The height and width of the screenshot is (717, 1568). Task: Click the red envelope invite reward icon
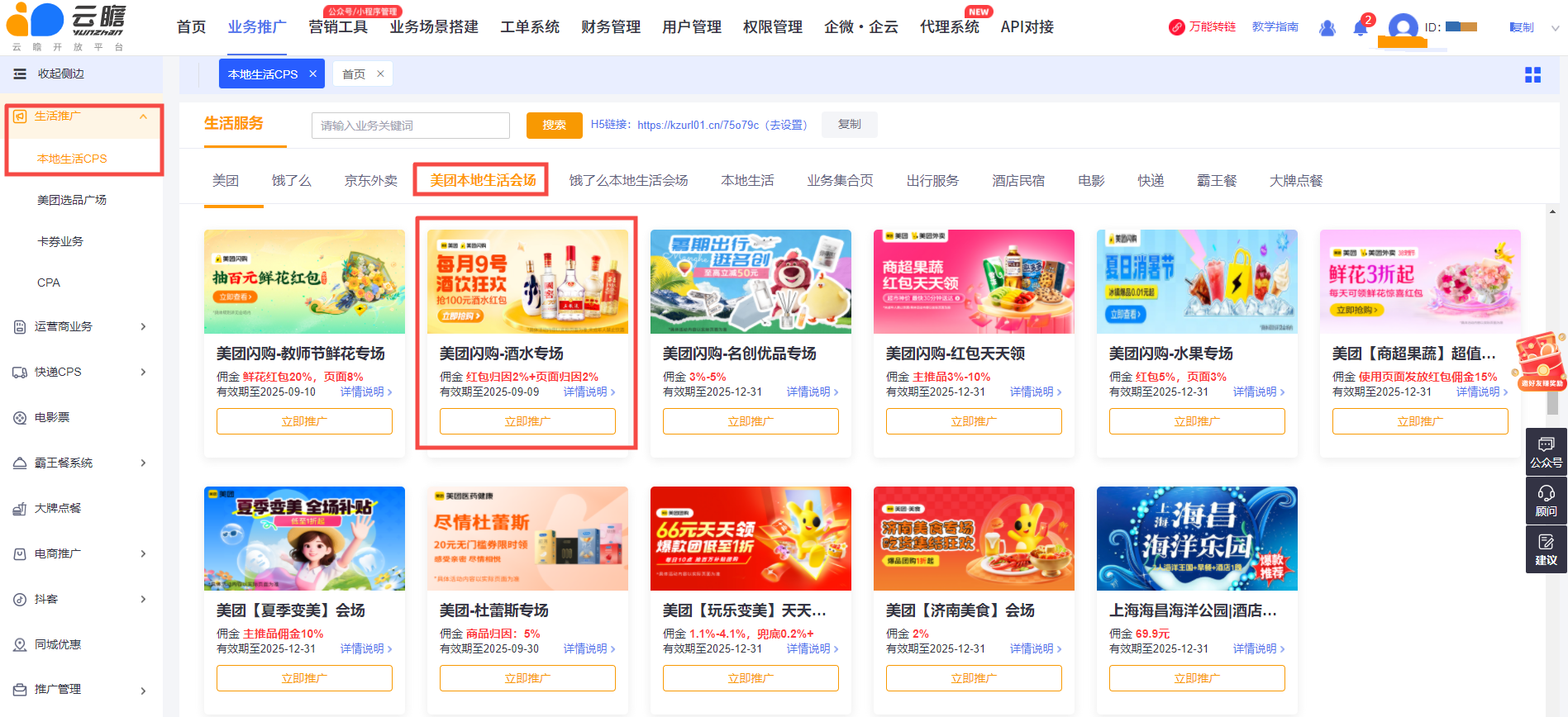[x=1540, y=360]
